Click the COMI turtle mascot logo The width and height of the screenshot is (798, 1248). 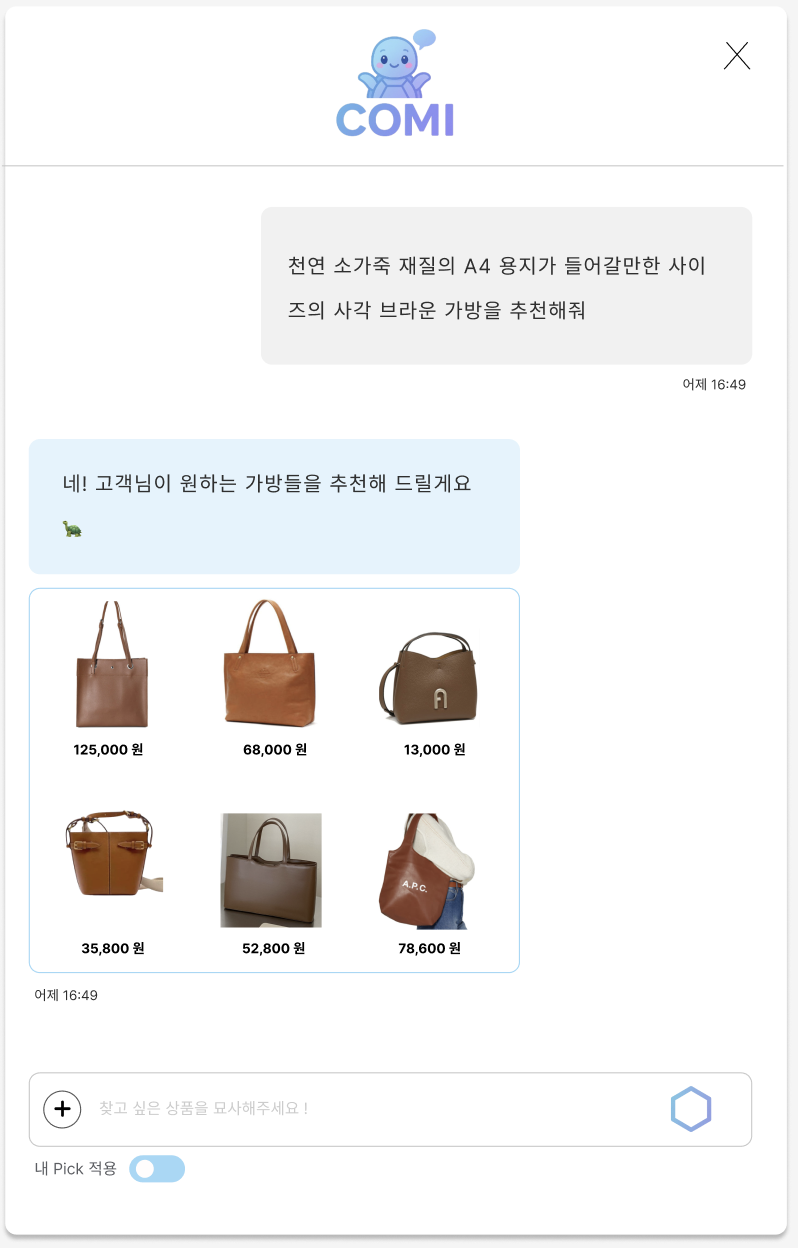click(396, 85)
